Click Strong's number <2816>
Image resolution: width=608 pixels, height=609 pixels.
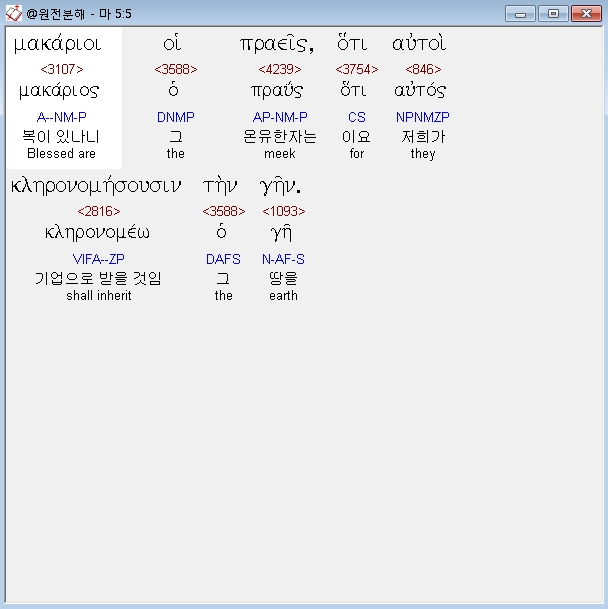pyautogui.click(x=99, y=211)
